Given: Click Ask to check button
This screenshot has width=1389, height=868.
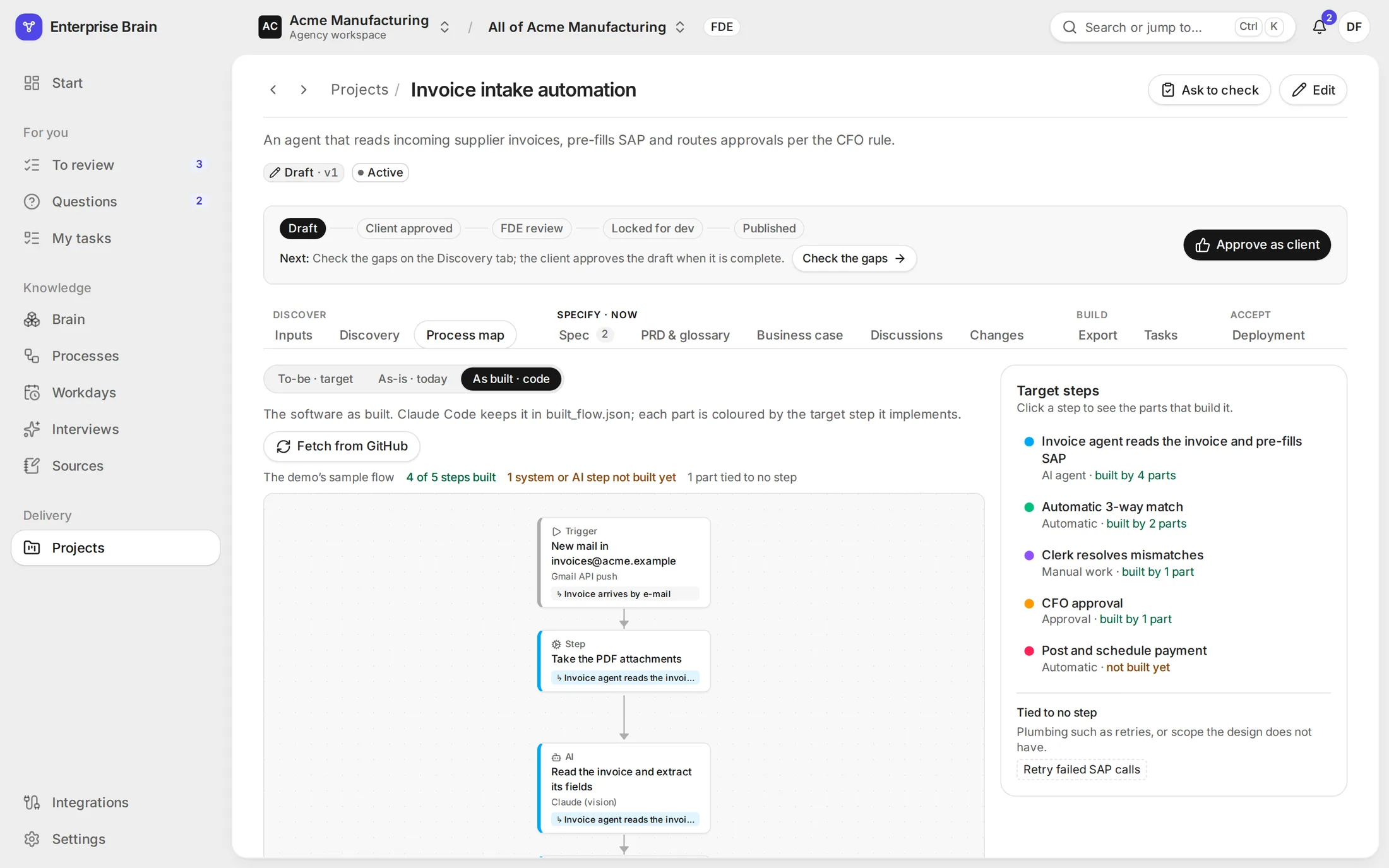Looking at the screenshot, I should pos(1209,90).
